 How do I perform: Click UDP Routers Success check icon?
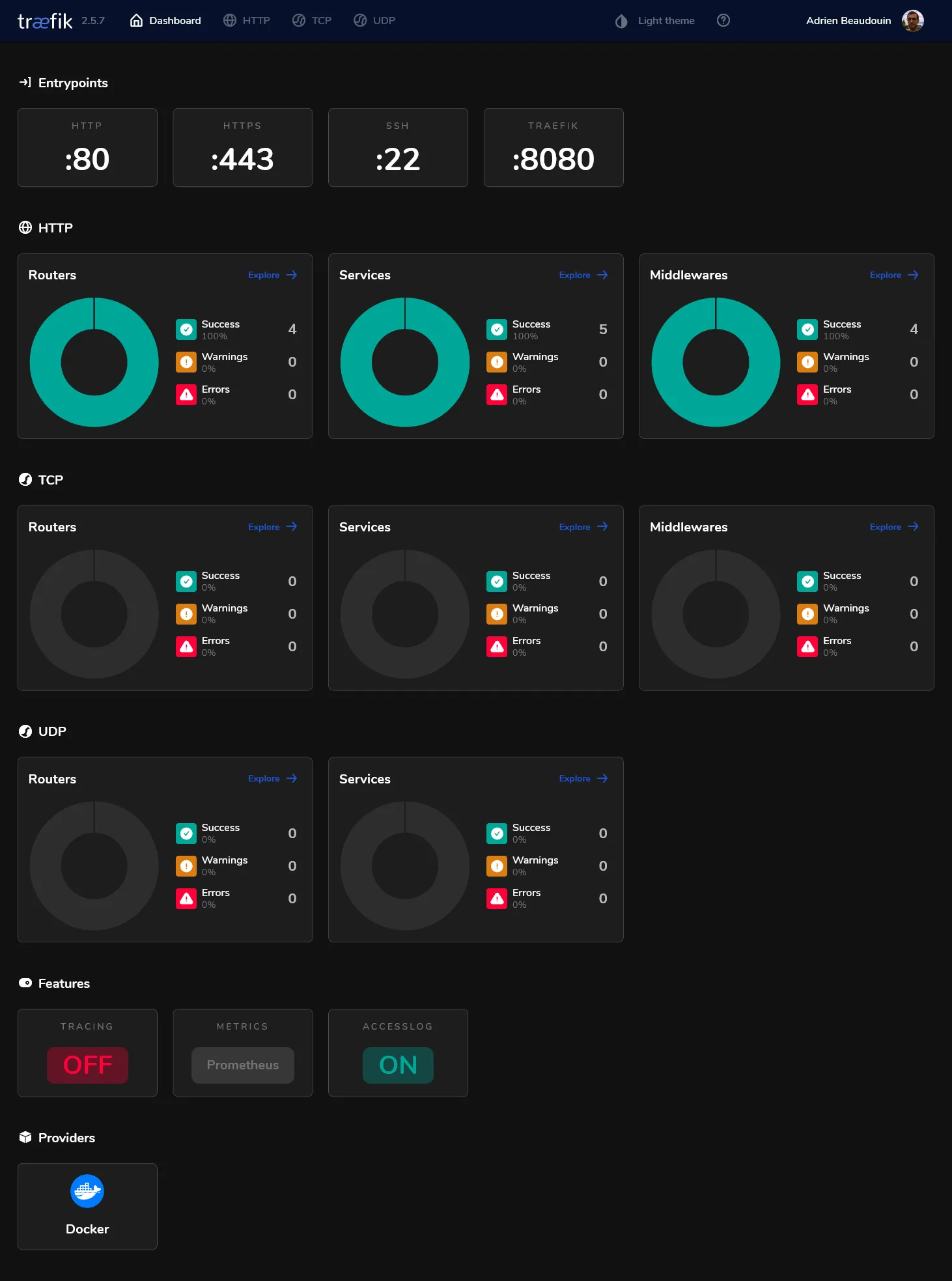coord(186,834)
